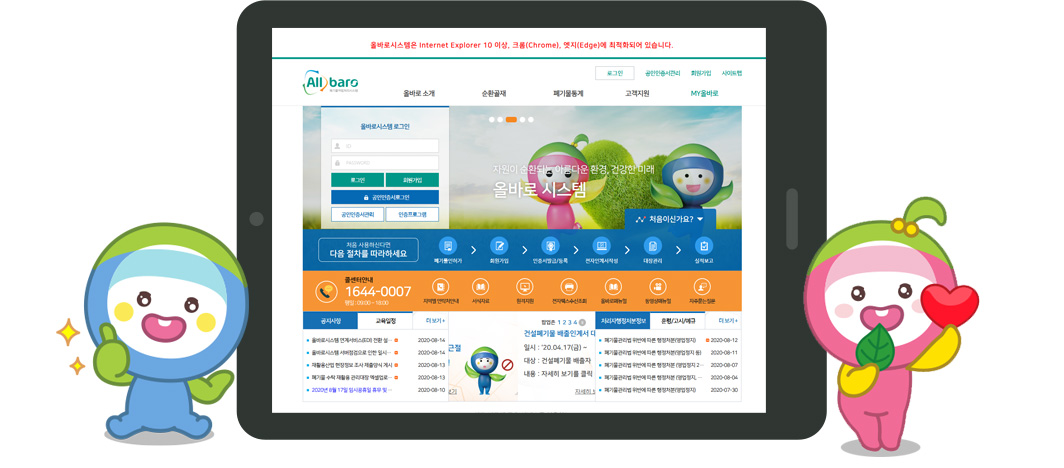
Task: Open the 올바로 소개 menu
Action: tap(419, 94)
